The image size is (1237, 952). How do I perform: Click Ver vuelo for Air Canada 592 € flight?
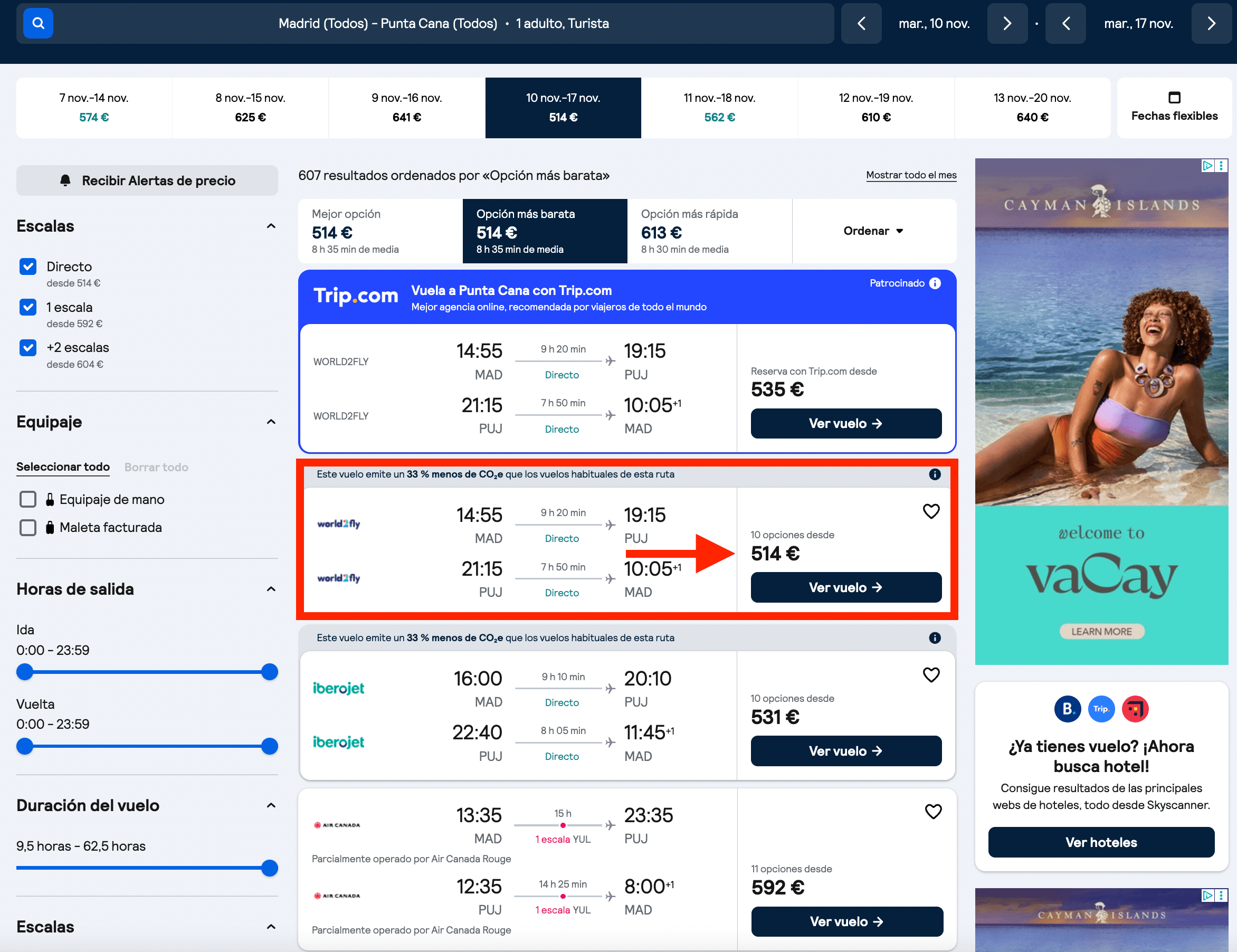point(847,921)
